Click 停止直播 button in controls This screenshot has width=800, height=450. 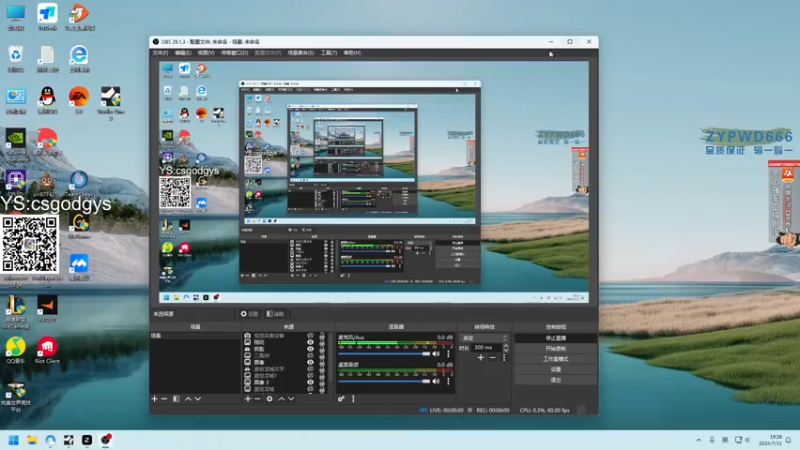556,338
